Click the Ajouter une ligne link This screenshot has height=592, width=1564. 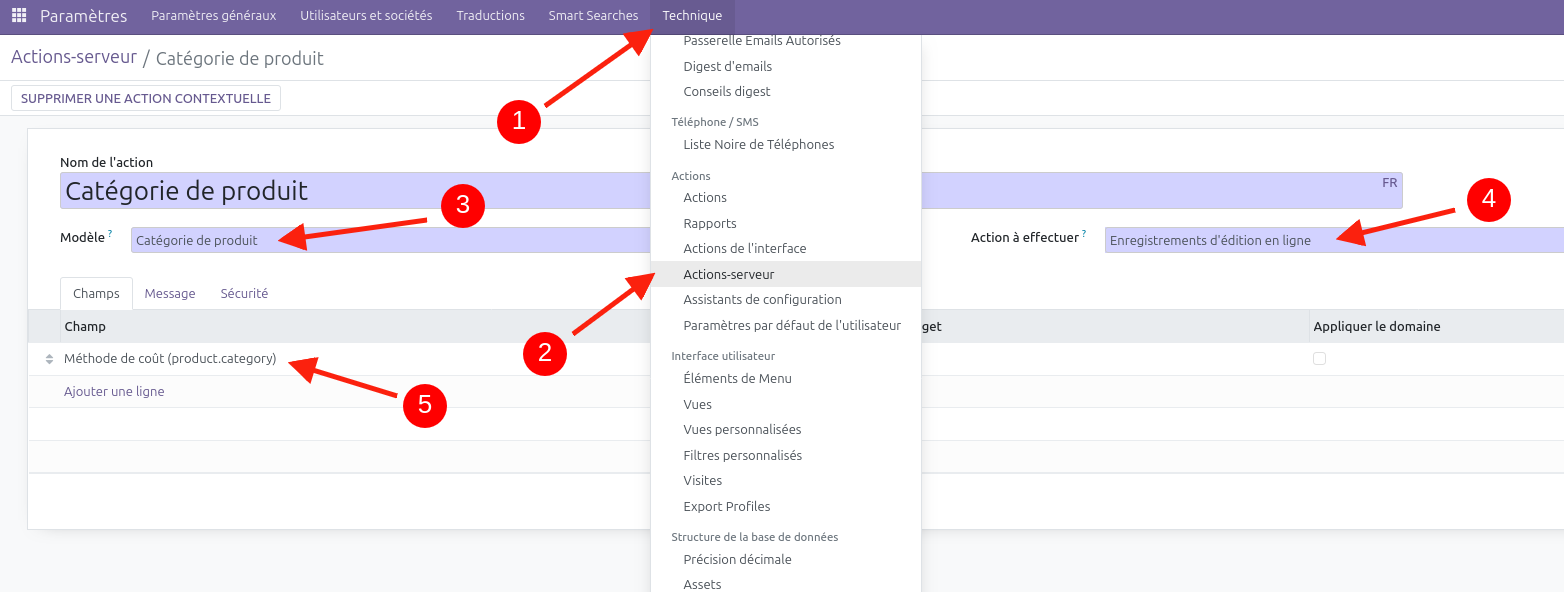tap(114, 392)
